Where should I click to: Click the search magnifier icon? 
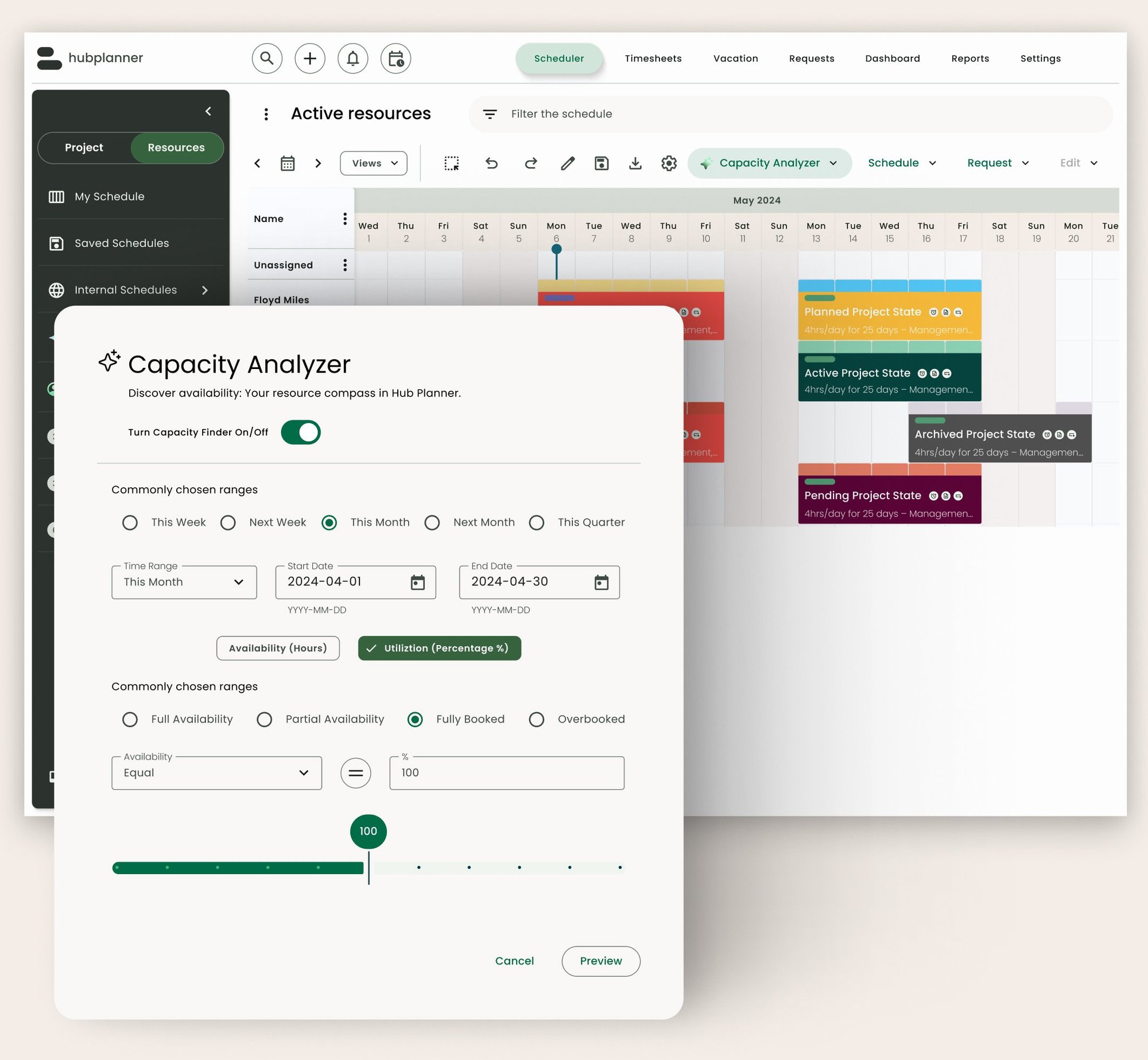click(267, 58)
